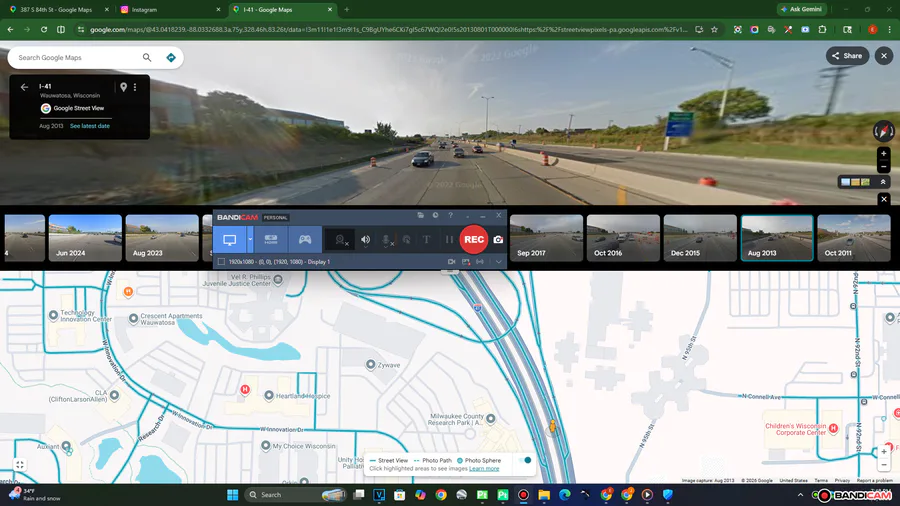The width and height of the screenshot is (900, 506).
Task: Toggle Bandicam webcam overlay
Action: (341, 240)
